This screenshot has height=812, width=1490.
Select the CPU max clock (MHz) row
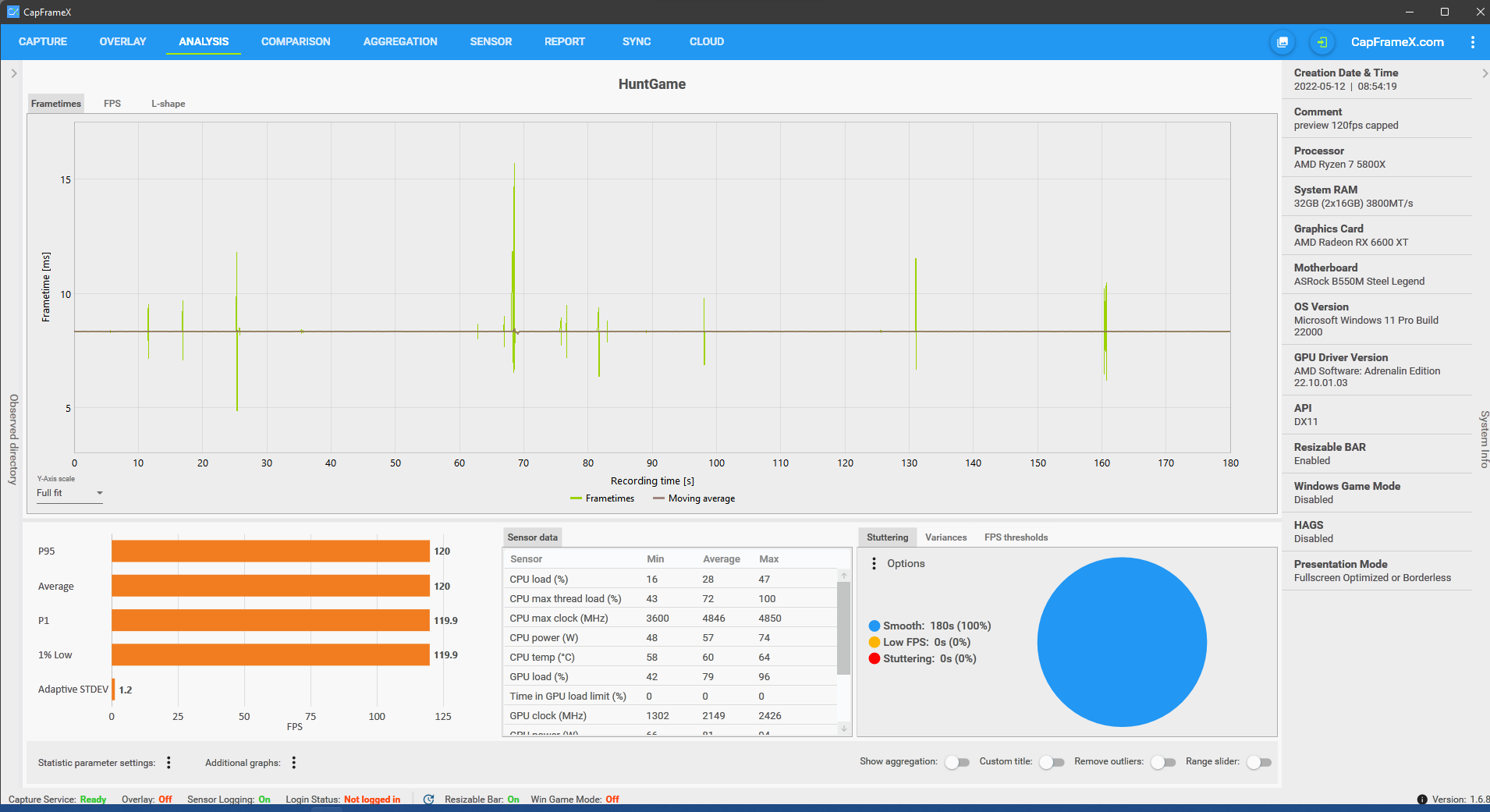coord(671,618)
